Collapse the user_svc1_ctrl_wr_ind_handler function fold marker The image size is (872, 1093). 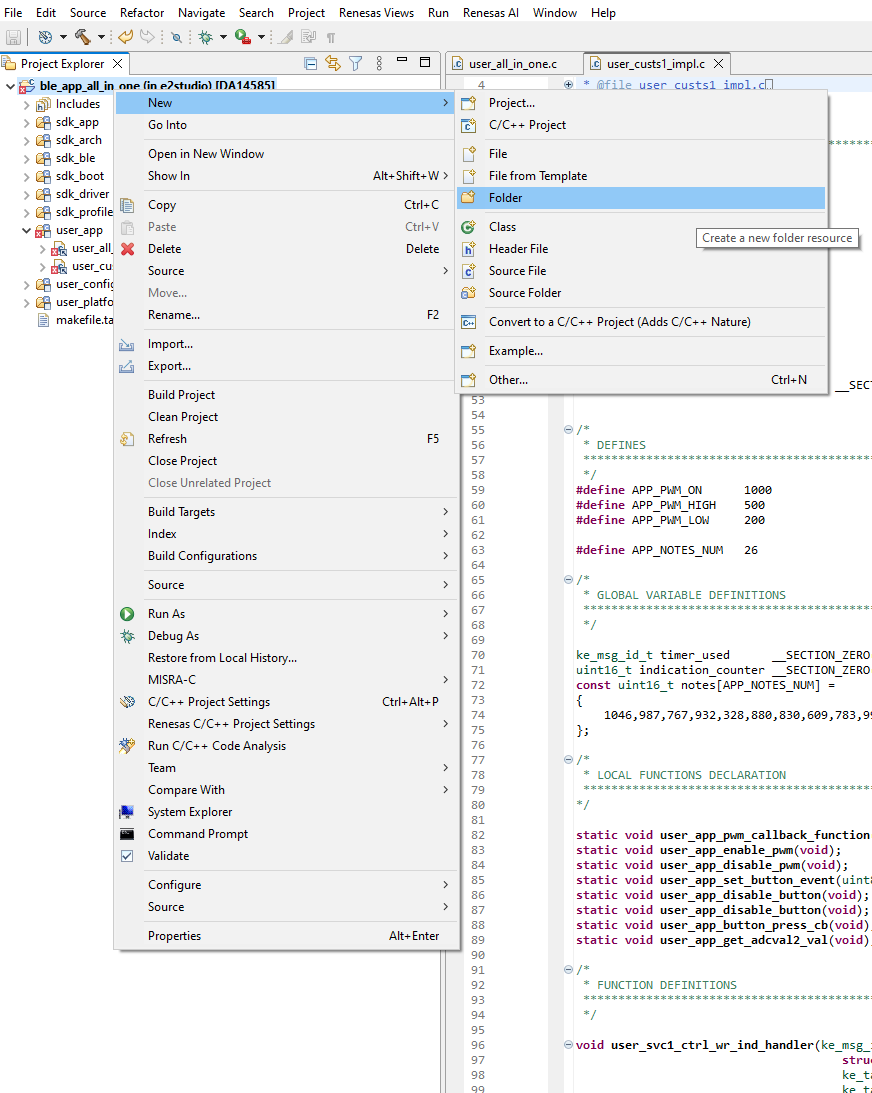(x=568, y=1045)
